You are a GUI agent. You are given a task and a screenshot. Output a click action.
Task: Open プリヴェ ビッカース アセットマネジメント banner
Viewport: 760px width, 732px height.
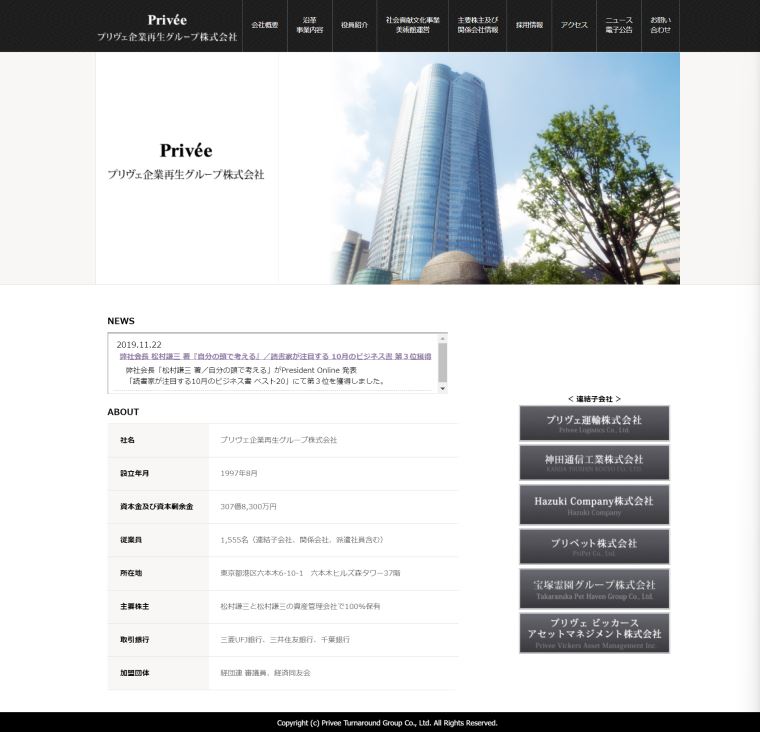[594, 633]
